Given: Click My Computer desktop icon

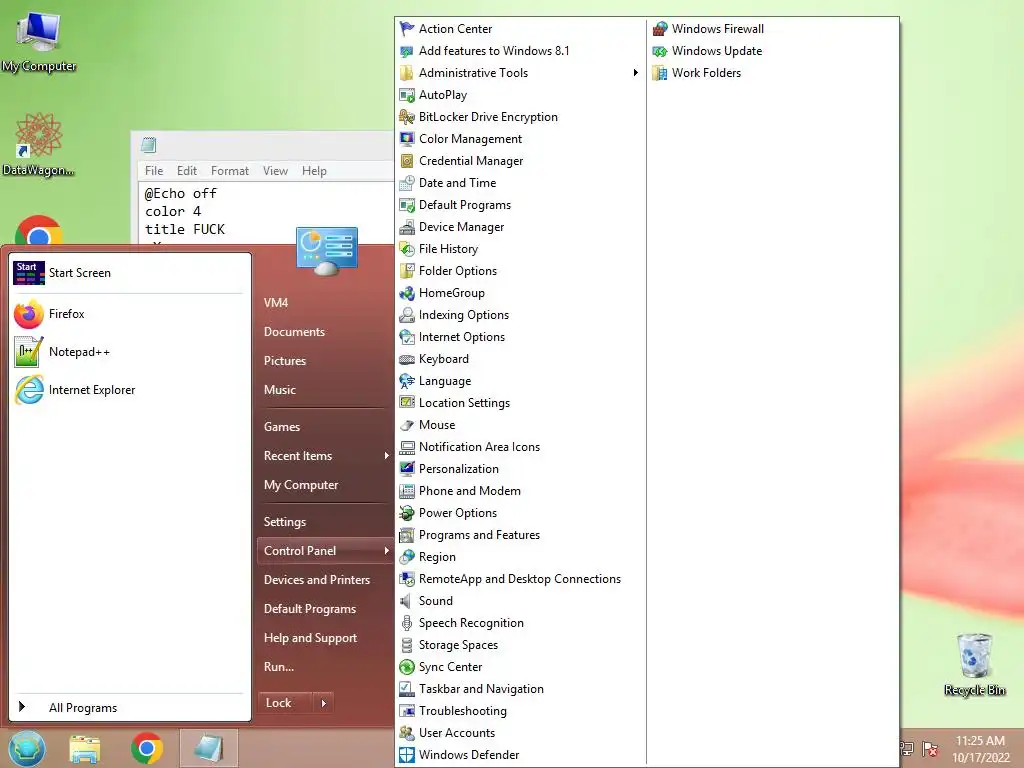Looking at the screenshot, I should 39,41.
